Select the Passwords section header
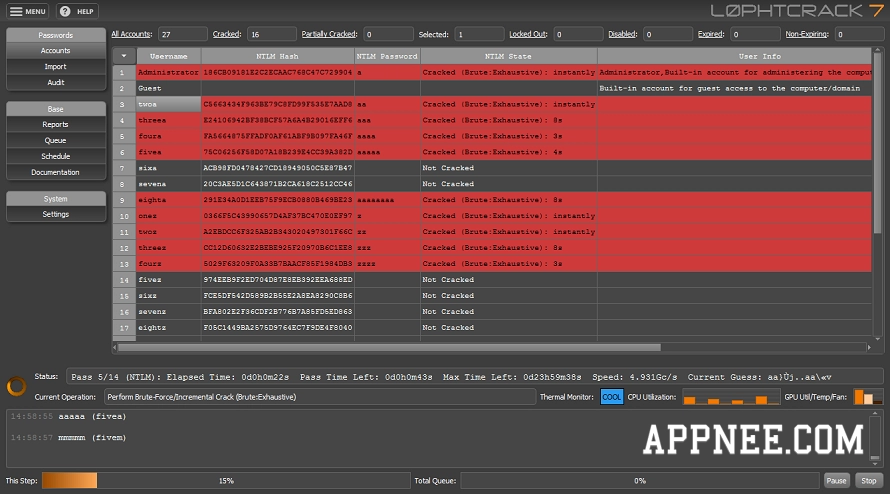890x494 pixels. (x=56, y=35)
